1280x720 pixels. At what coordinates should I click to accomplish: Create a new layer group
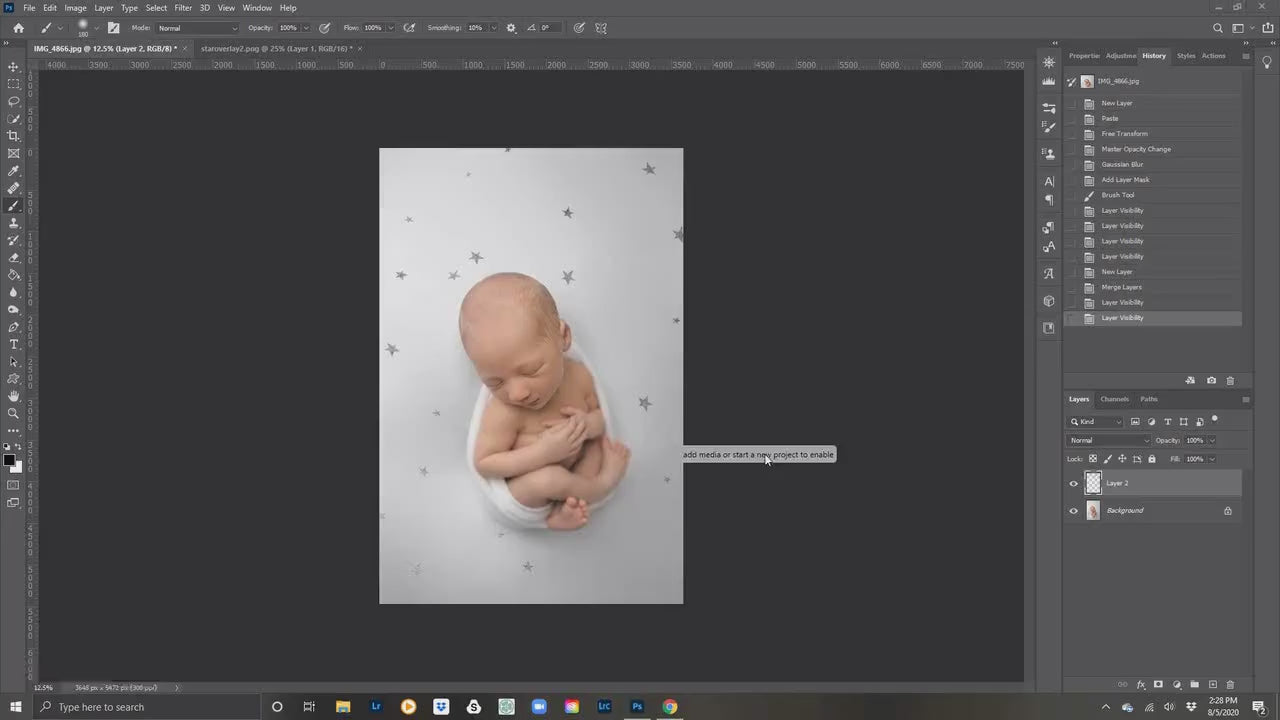point(1195,685)
